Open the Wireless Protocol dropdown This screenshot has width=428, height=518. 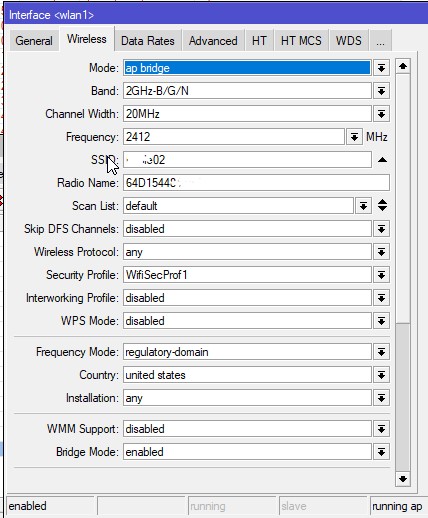click(x=381, y=252)
